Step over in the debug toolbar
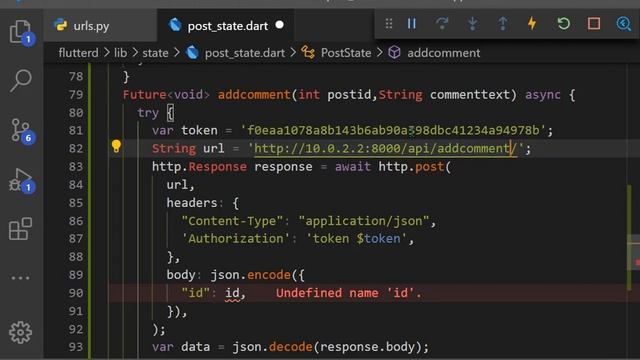Viewport: 640px width, 360px height. (x=442, y=24)
